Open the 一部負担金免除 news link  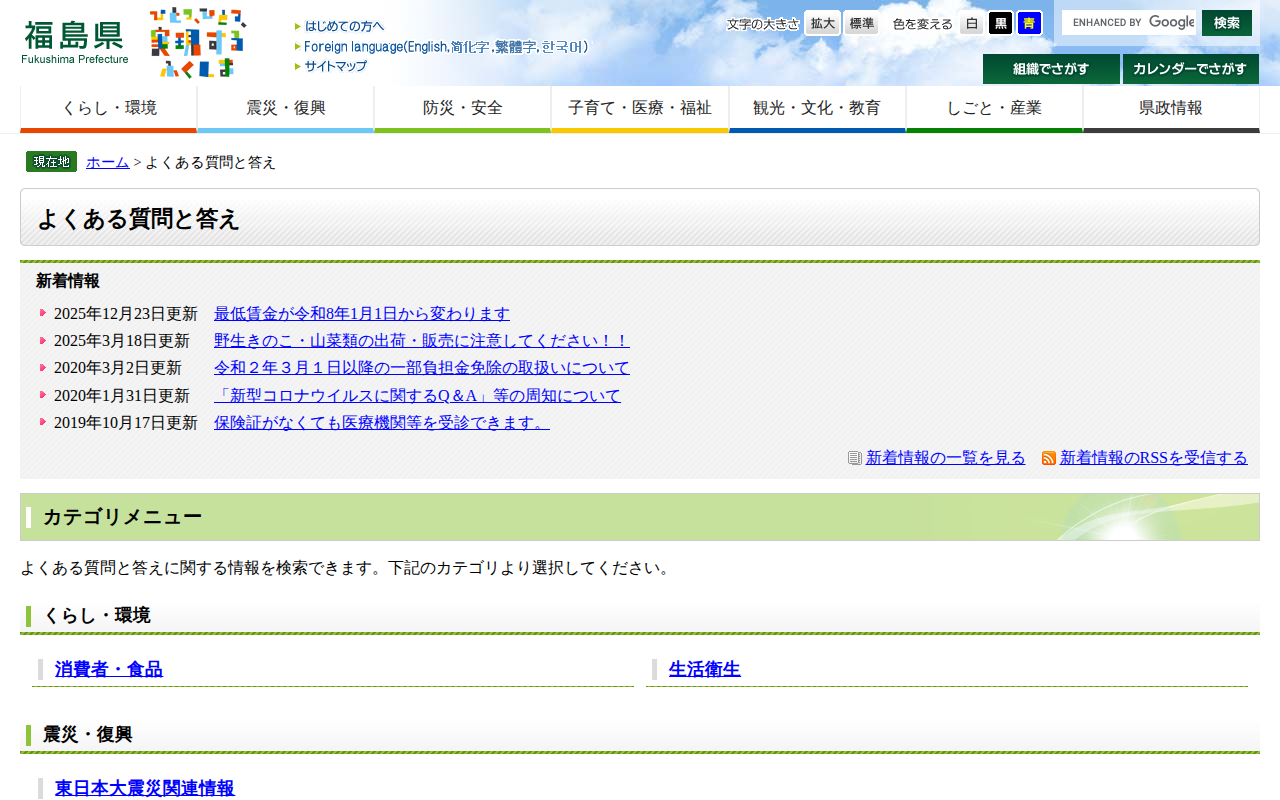click(422, 367)
